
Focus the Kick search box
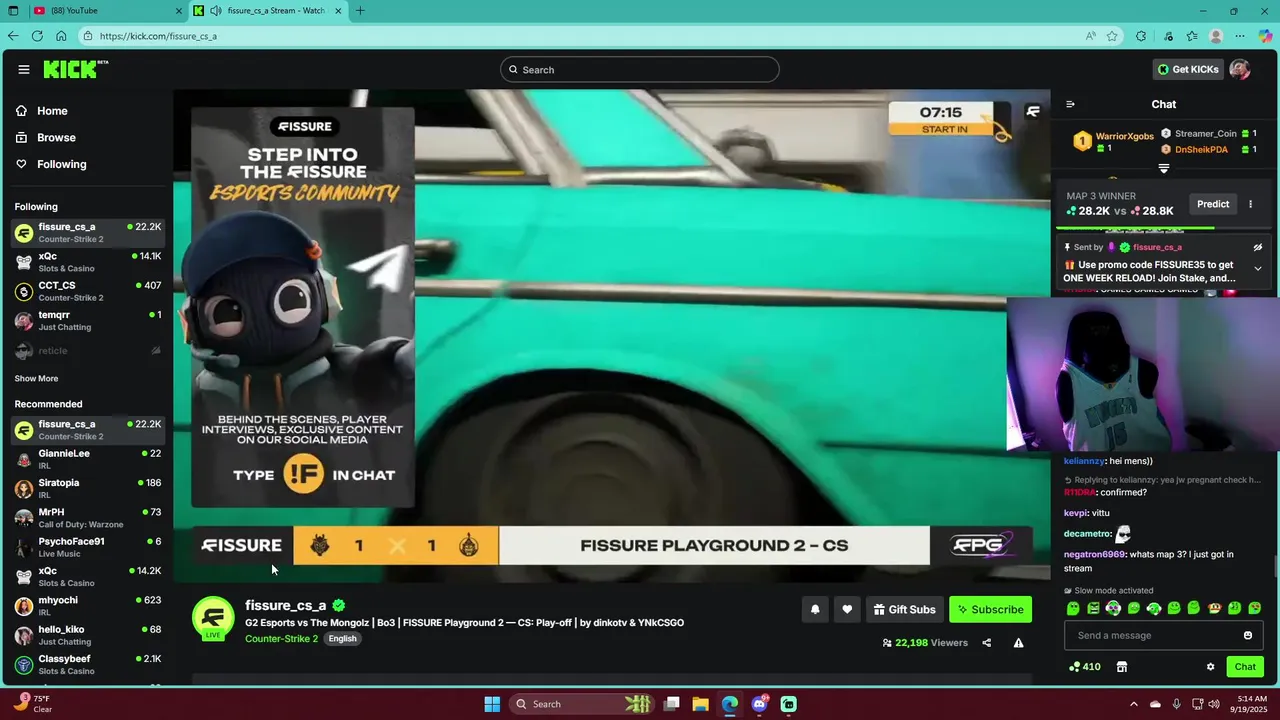[x=640, y=69]
